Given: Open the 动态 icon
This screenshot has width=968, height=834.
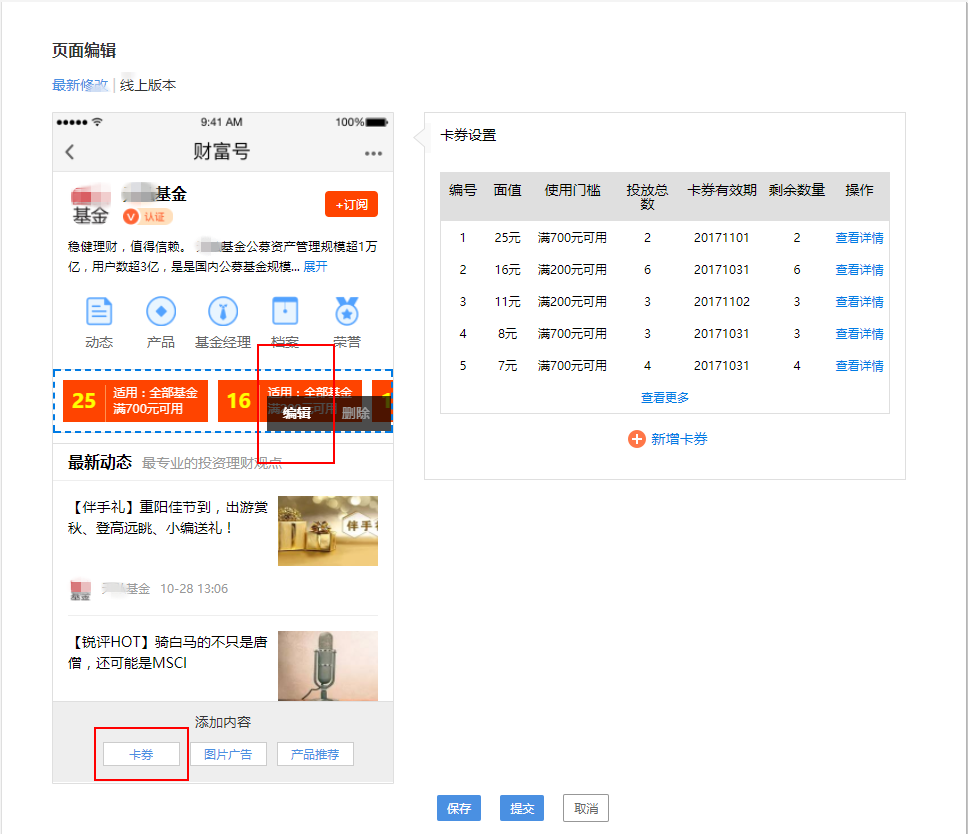Looking at the screenshot, I should pyautogui.click(x=99, y=312).
